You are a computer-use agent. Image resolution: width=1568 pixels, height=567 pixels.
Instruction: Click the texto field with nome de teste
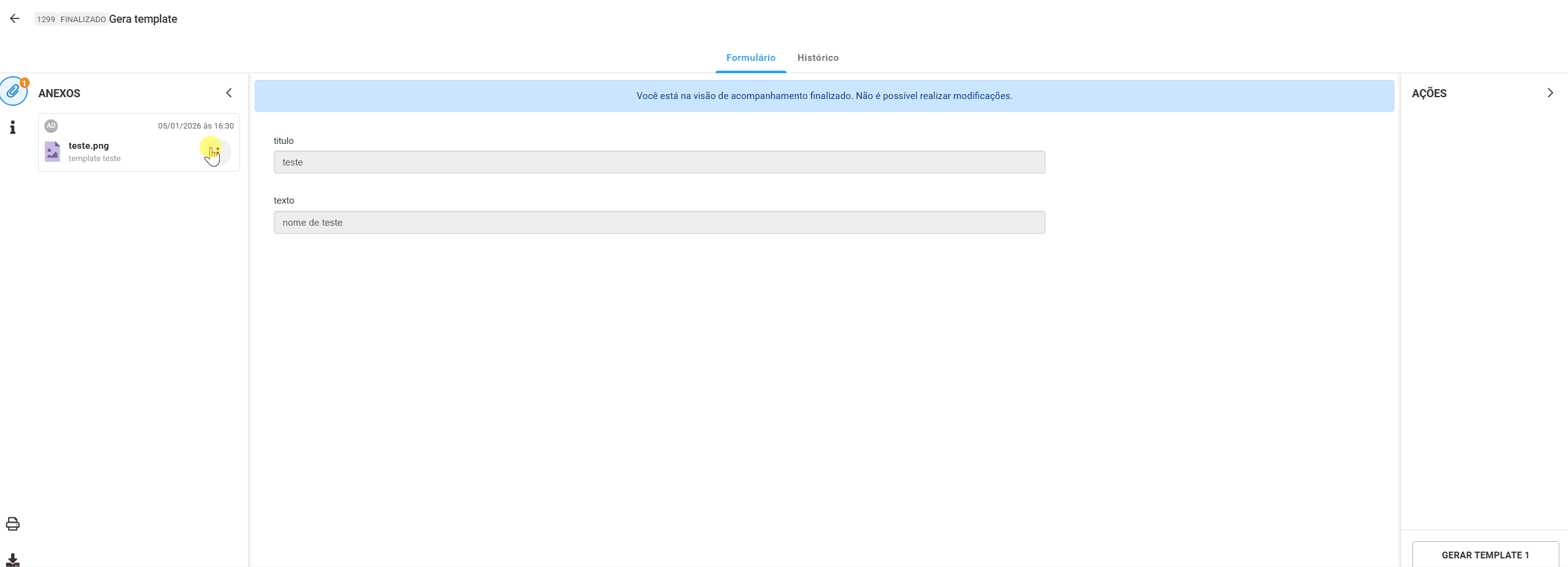659,223
